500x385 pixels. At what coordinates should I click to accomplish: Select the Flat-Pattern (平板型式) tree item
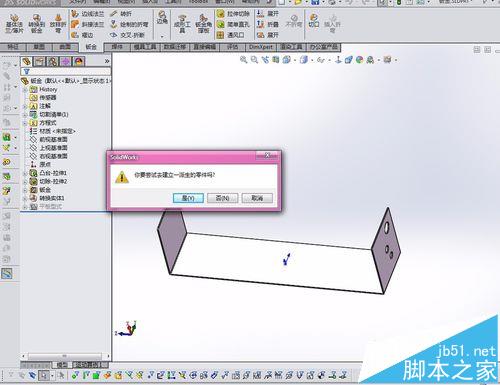pos(46,207)
